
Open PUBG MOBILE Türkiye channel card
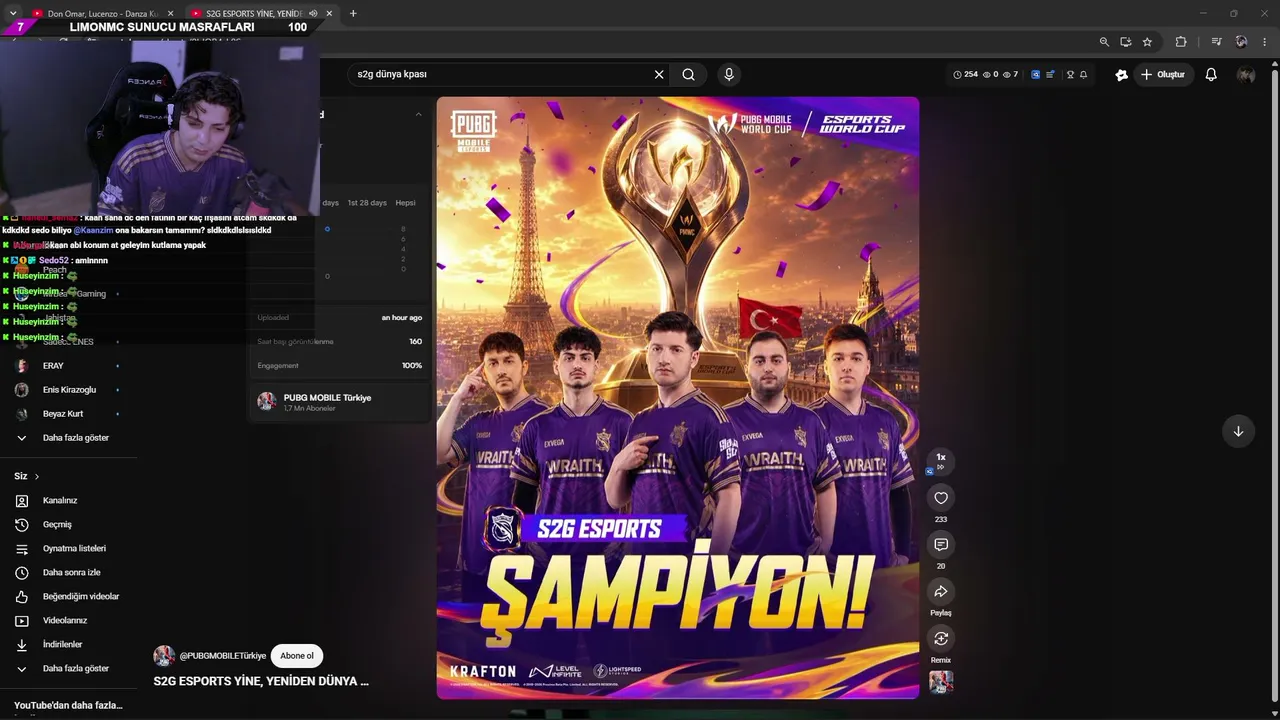click(x=339, y=401)
